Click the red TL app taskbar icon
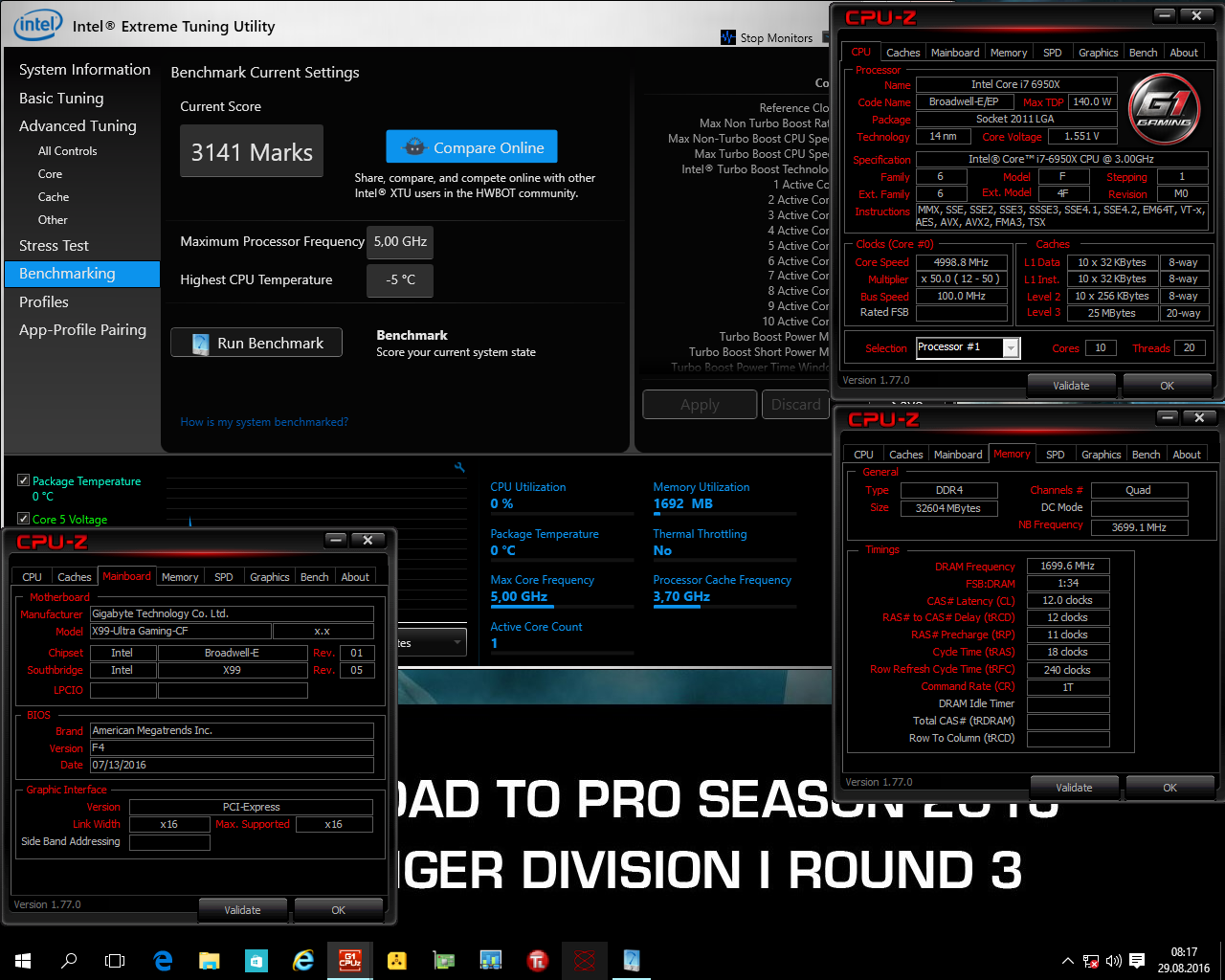Screen dimensions: 1225x980 pyautogui.click(x=537, y=960)
